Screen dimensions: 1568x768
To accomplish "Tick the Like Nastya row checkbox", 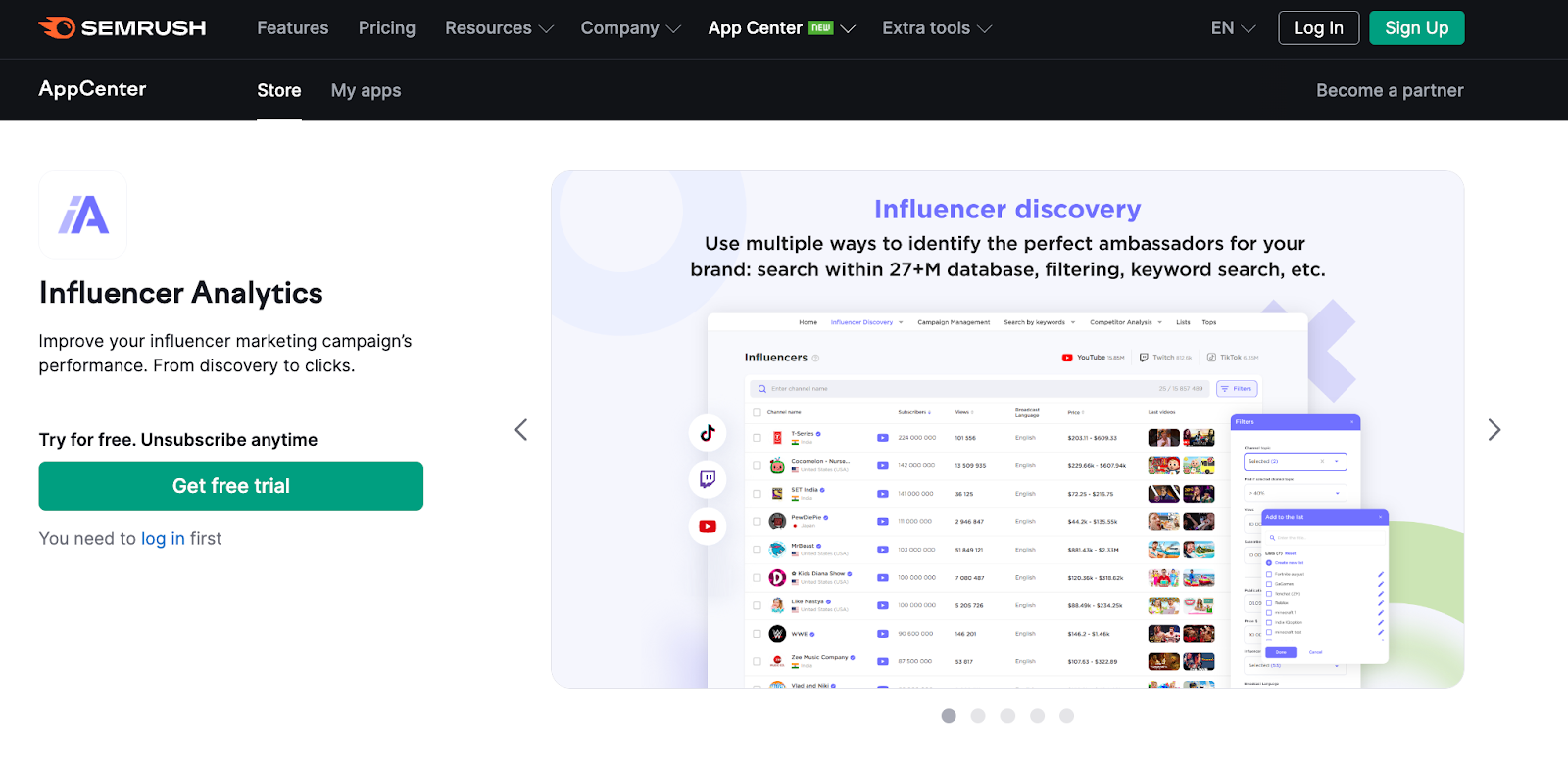I will coord(757,605).
